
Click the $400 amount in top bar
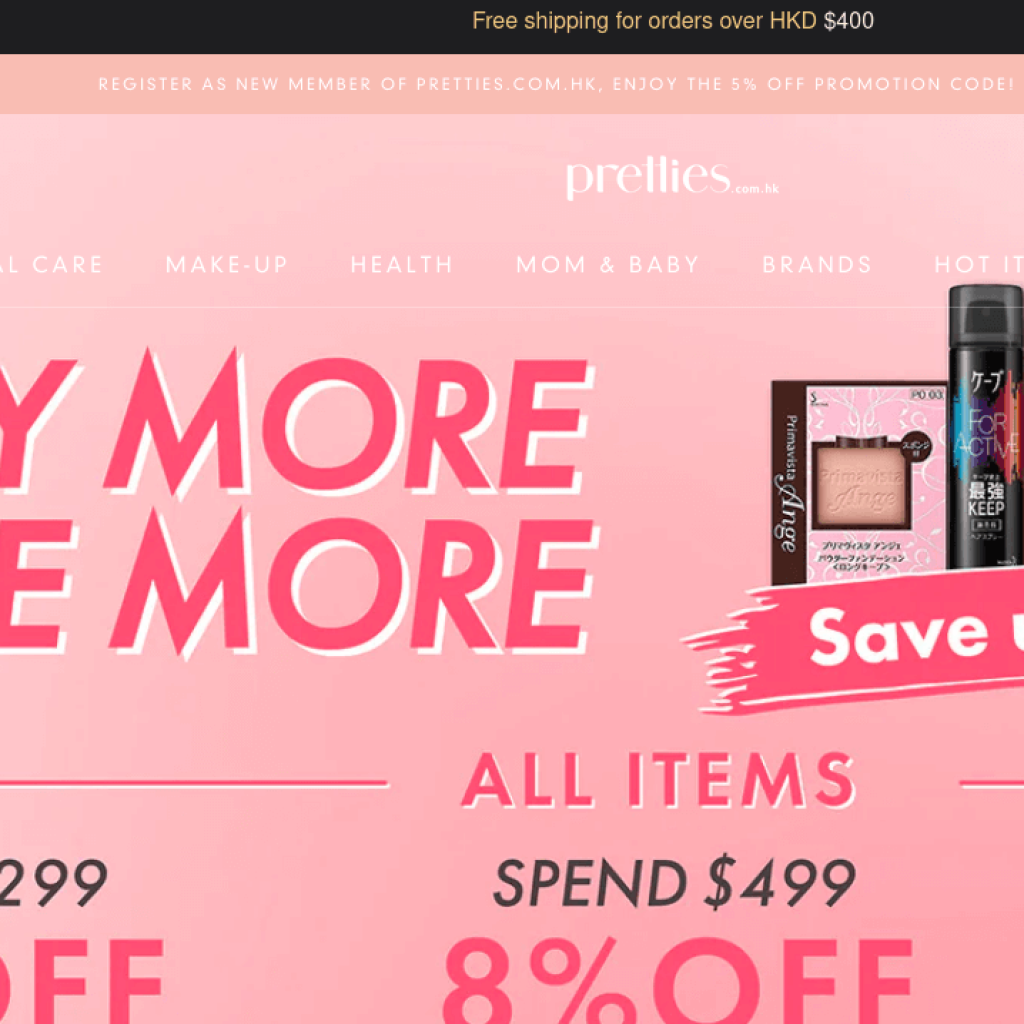click(848, 21)
